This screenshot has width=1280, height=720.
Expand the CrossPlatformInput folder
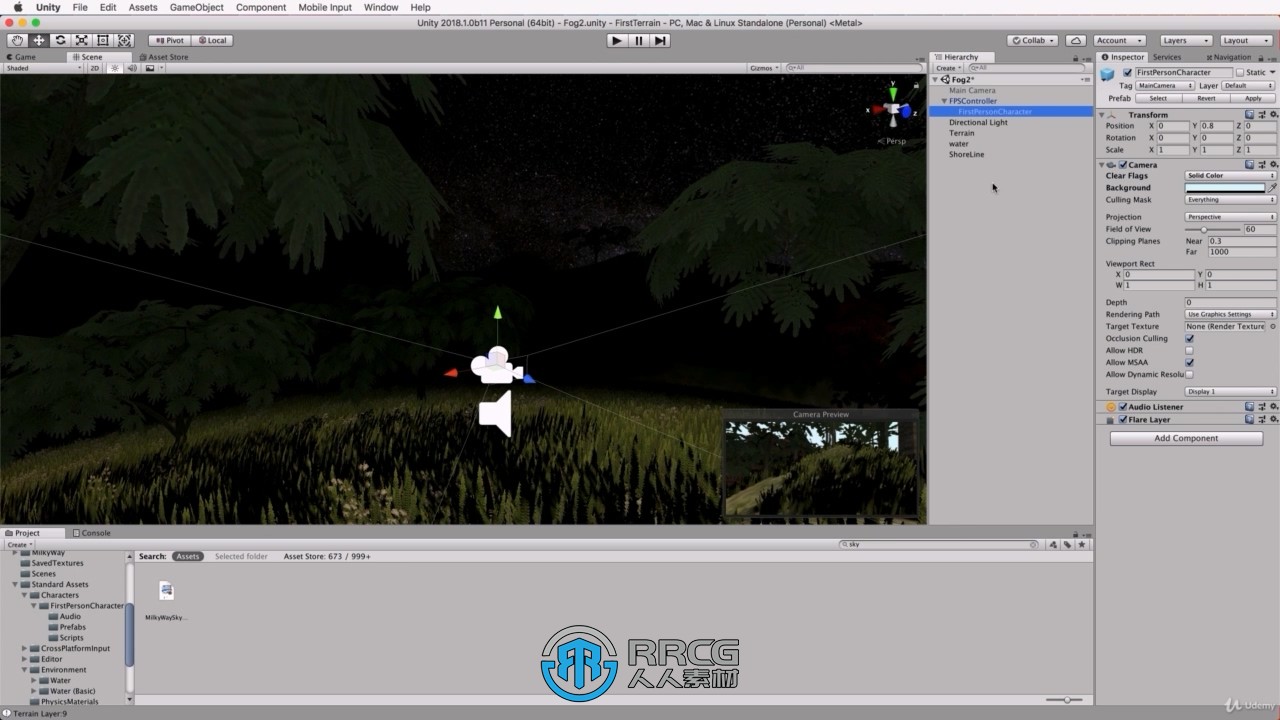tap(25, 649)
